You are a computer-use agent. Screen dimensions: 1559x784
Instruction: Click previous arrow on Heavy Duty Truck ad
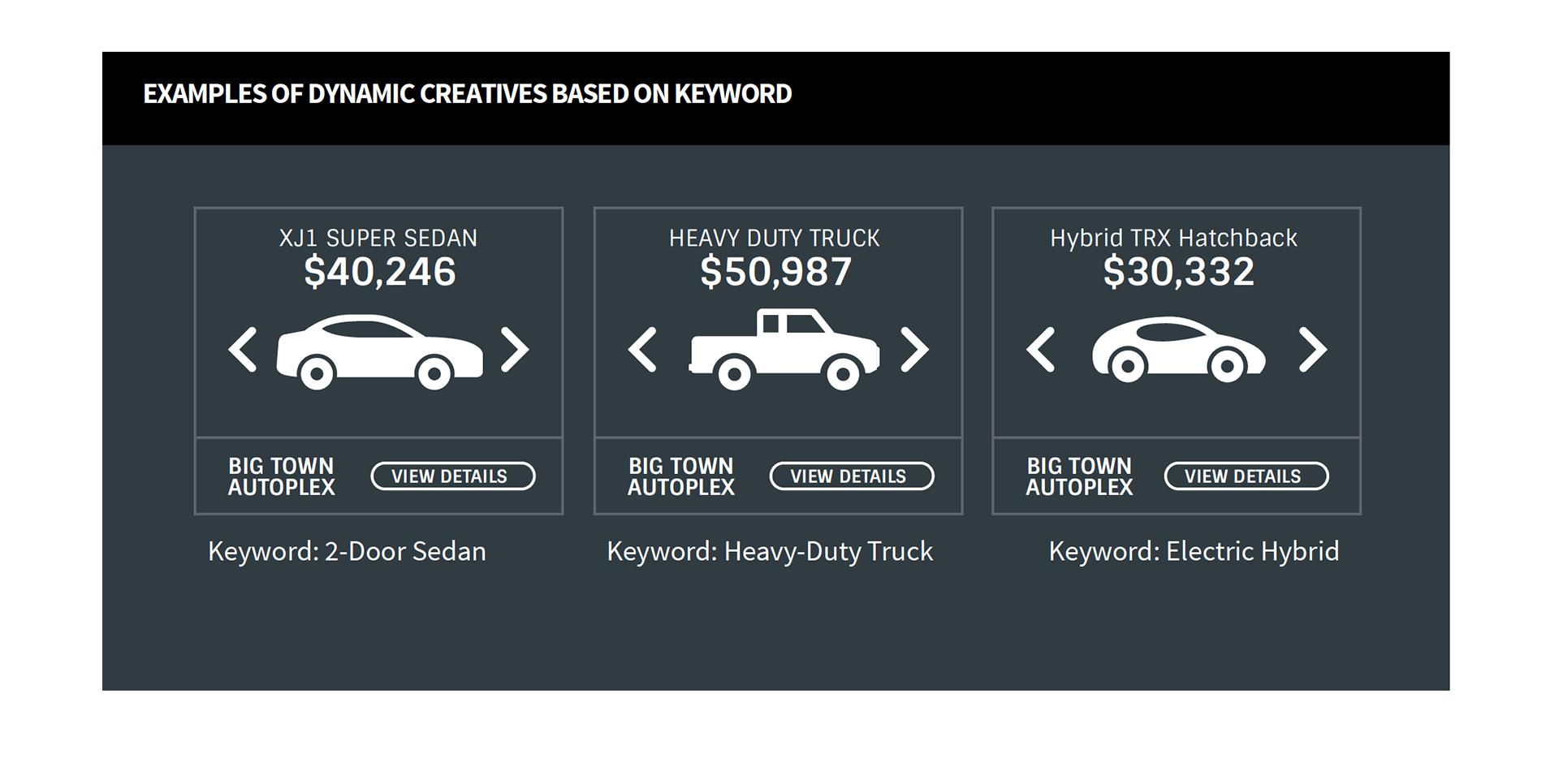[x=642, y=350]
